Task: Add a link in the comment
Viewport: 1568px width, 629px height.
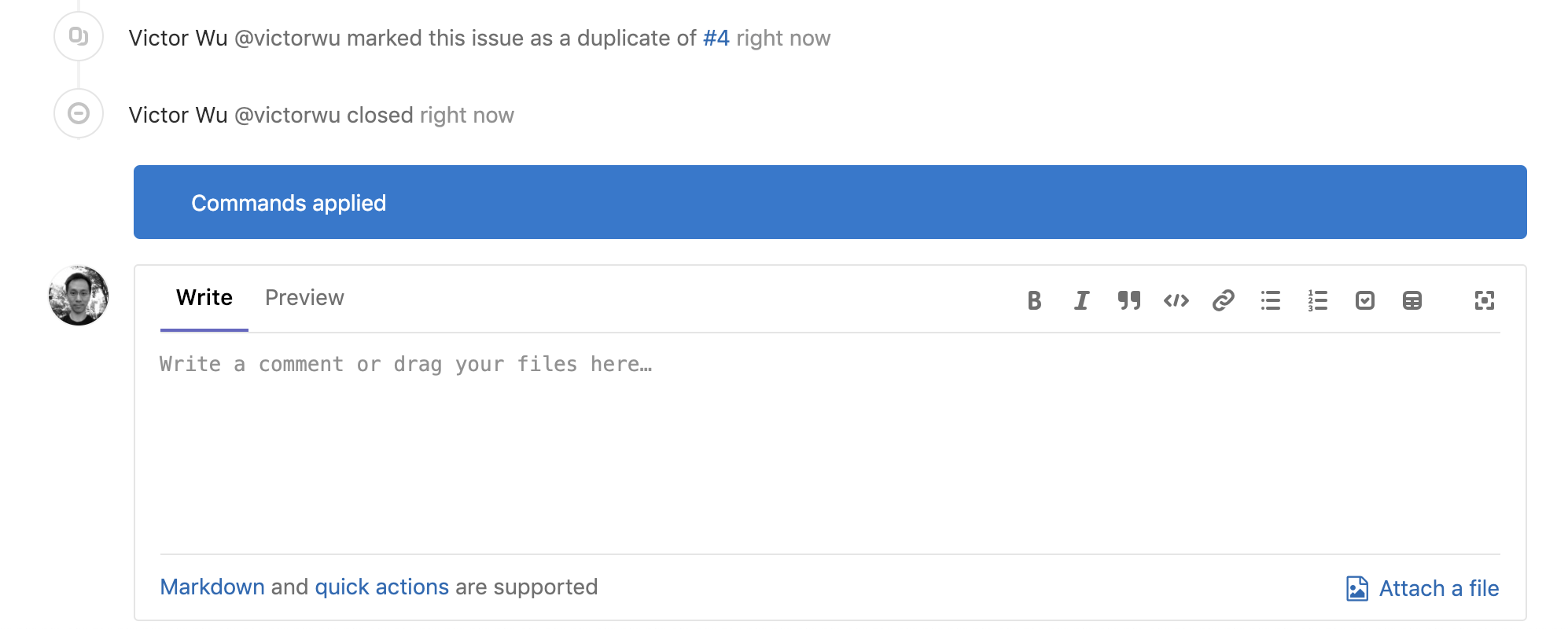Action: coord(1224,300)
